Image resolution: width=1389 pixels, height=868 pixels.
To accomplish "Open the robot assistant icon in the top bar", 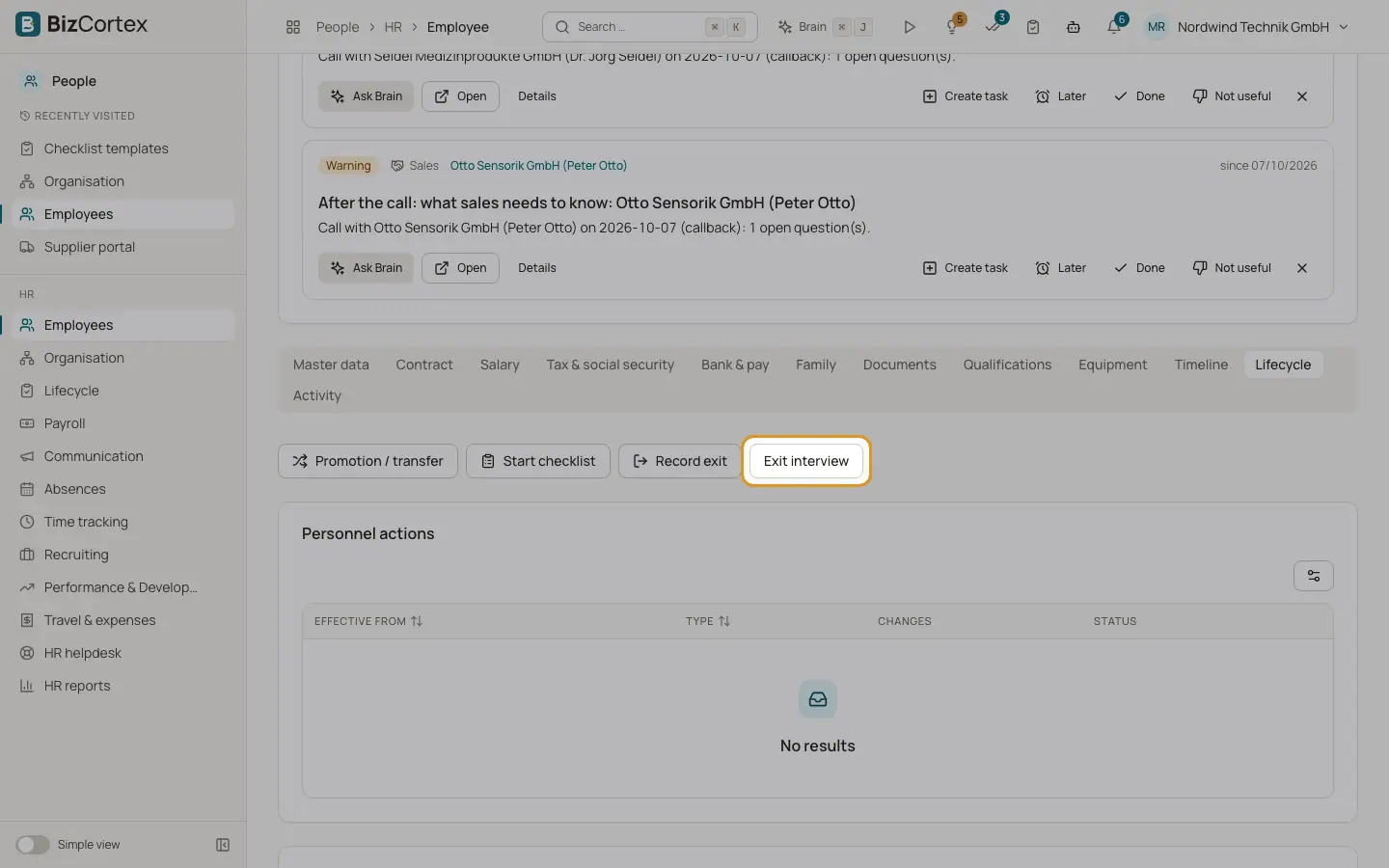I will 1074,27.
